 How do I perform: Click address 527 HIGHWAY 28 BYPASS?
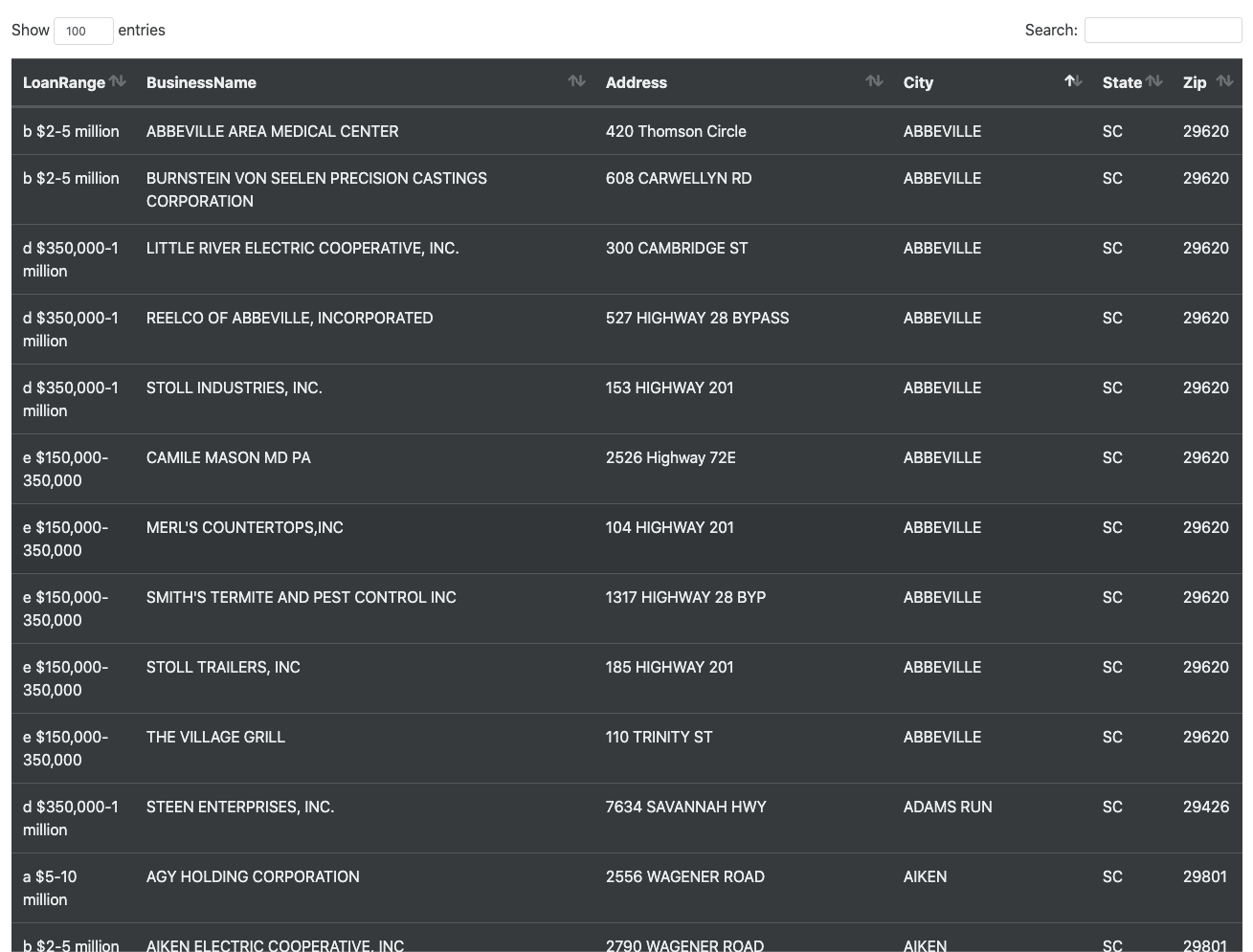[x=698, y=318]
